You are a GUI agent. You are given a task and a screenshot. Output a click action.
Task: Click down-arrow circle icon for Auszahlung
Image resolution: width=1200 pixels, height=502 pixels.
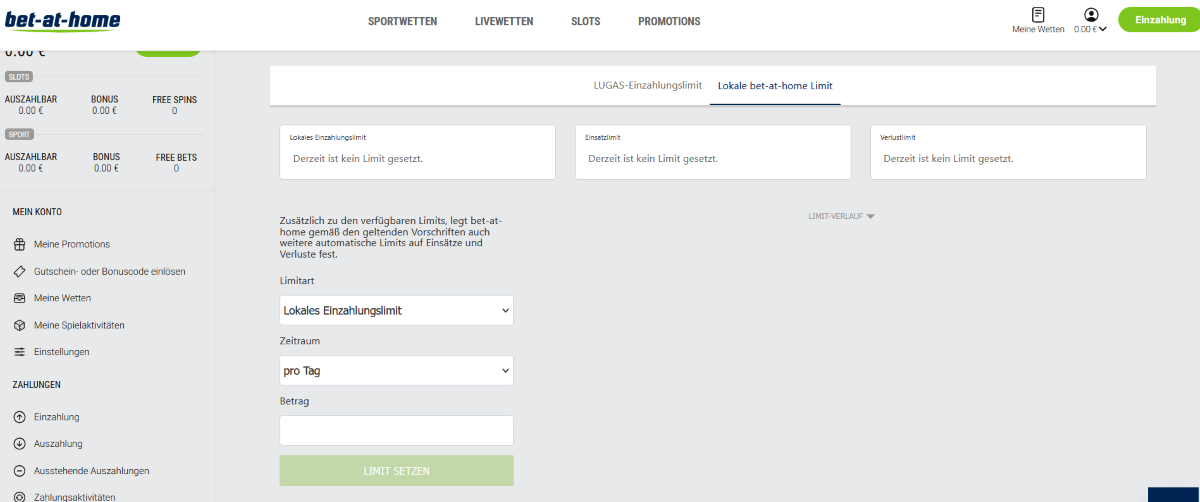click(19, 444)
